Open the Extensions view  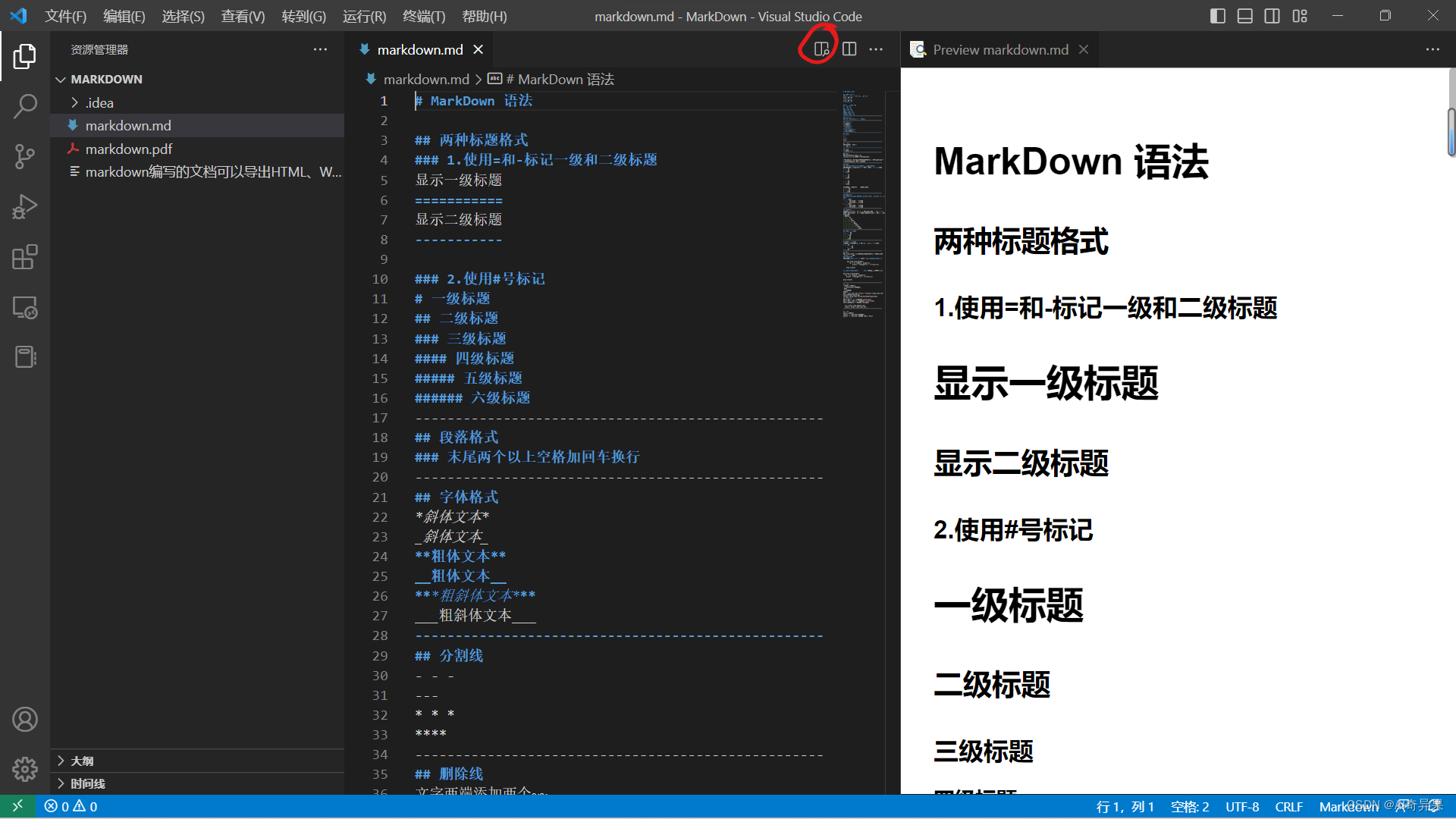pos(25,257)
